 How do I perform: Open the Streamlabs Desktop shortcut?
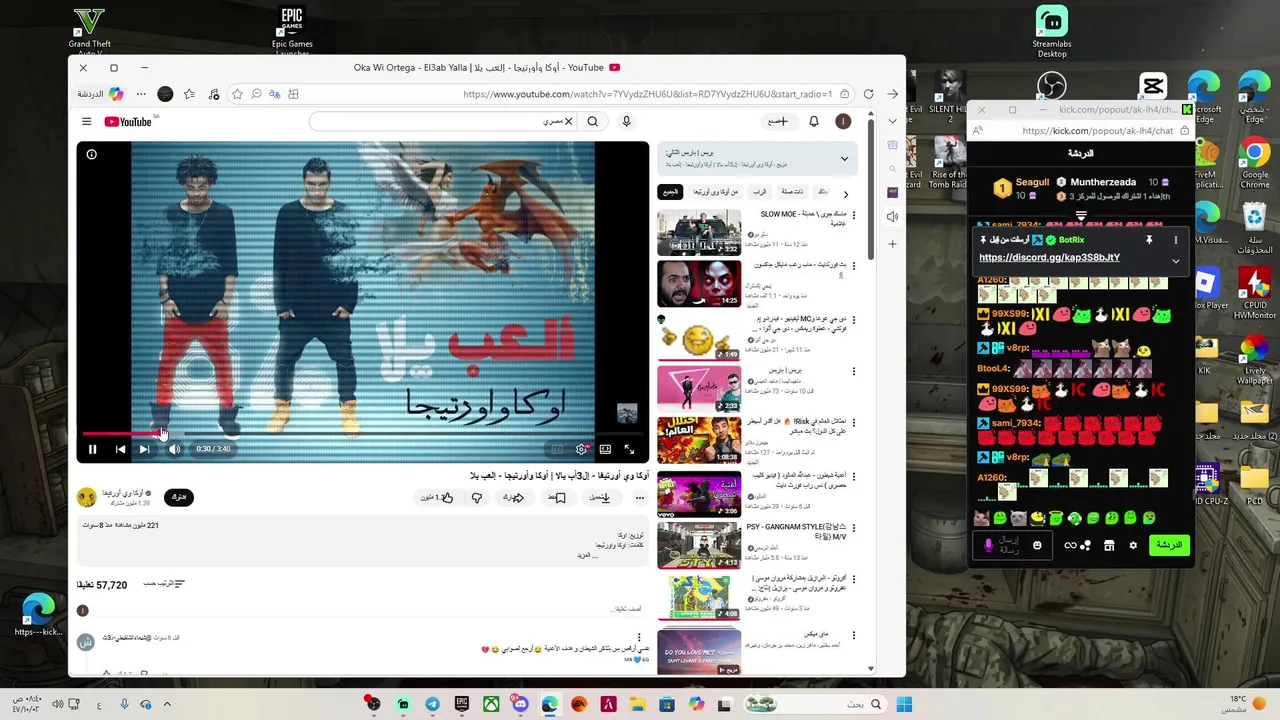click(x=1052, y=31)
